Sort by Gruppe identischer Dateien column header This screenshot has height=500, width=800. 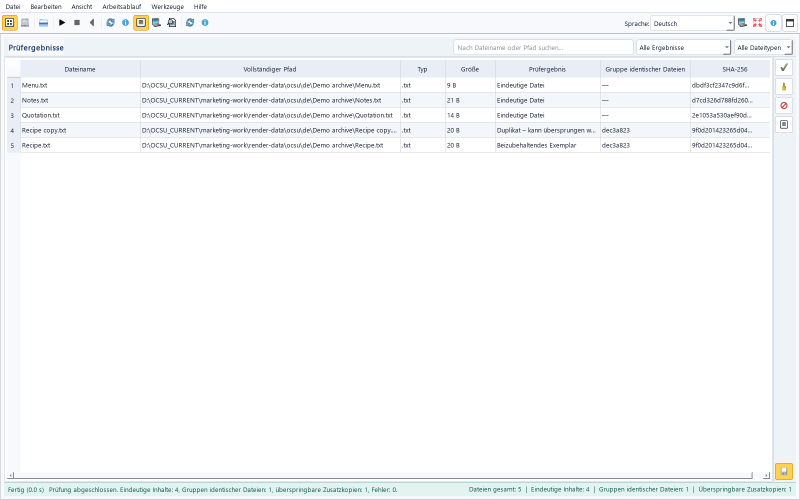[x=645, y=69]
